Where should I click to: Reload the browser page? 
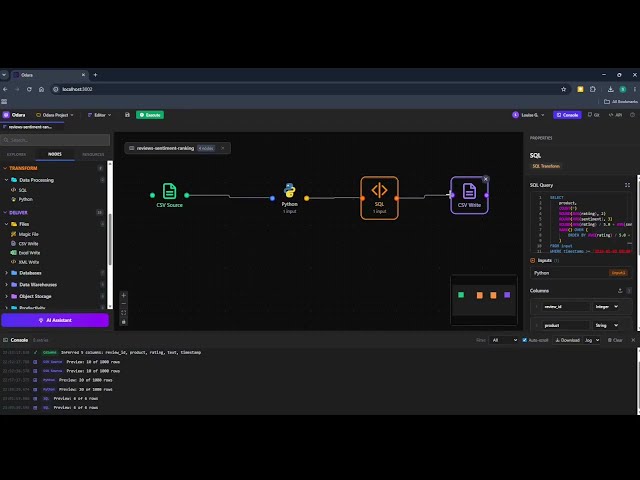29,89
